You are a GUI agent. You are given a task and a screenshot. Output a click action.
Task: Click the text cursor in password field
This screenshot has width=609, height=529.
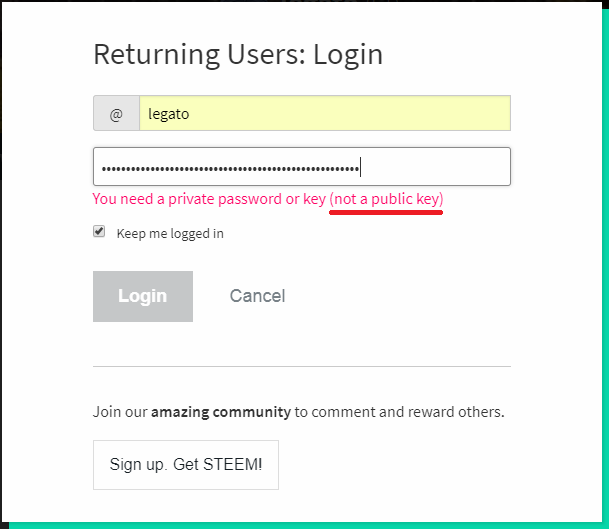pos(360,167)
